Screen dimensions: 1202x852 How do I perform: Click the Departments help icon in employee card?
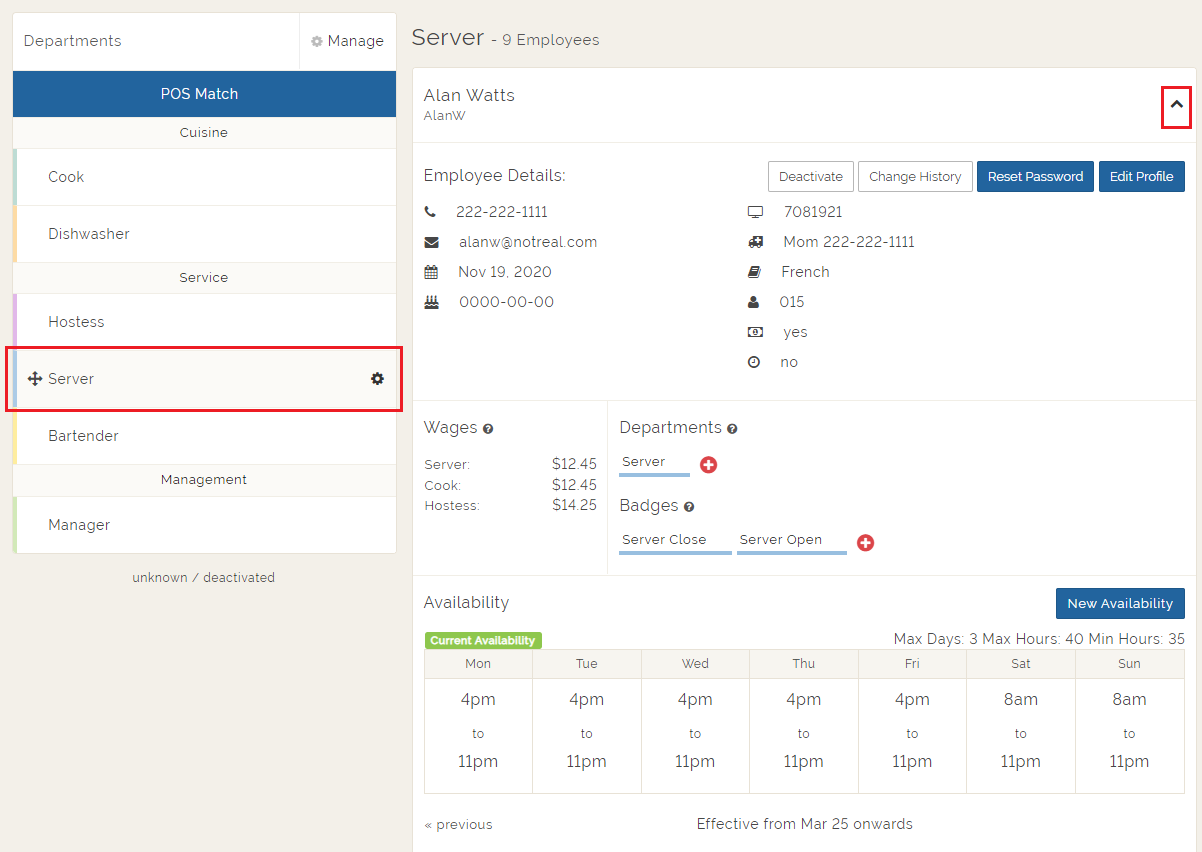[x=732, y=429]
